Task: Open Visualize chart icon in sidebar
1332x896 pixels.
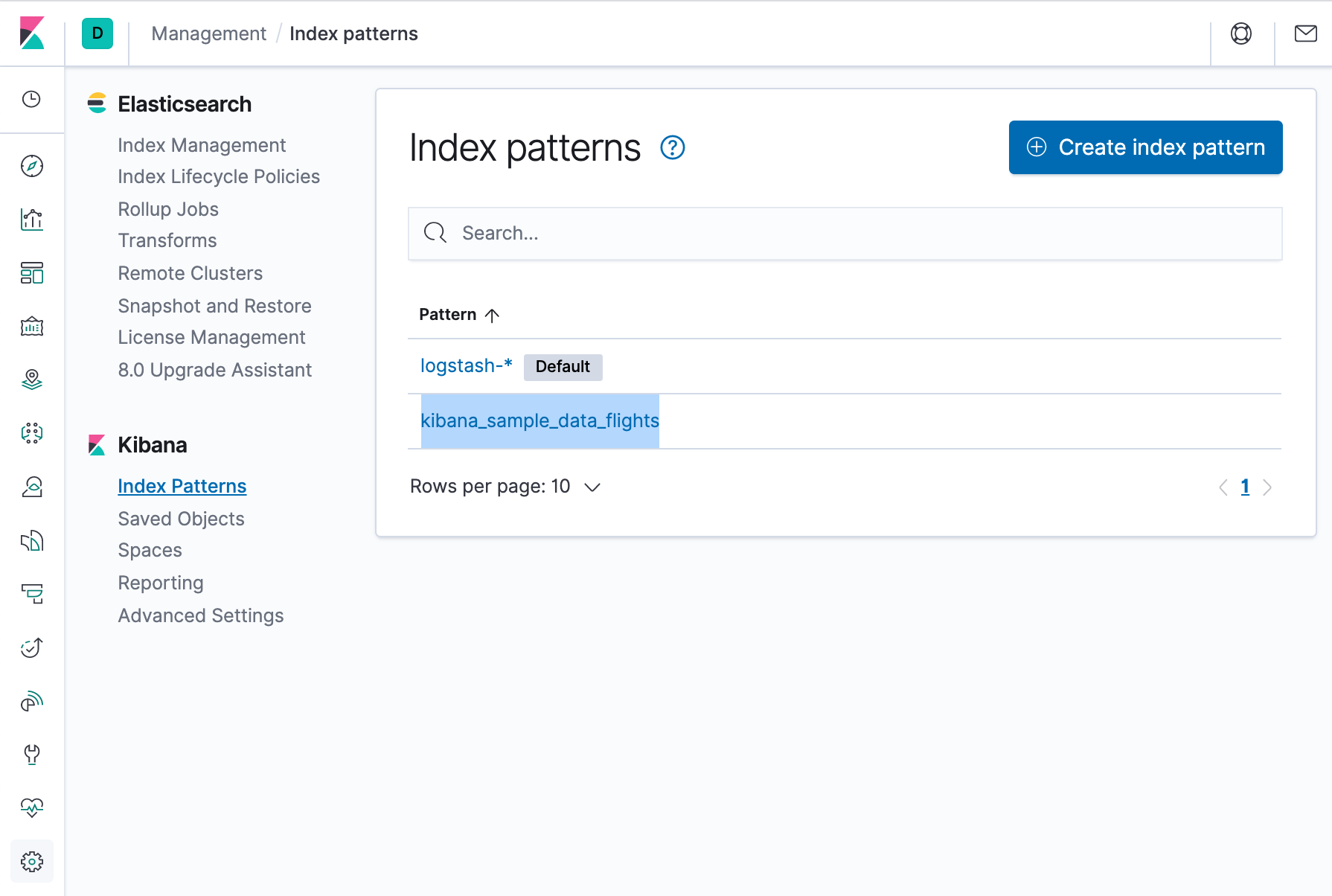Action: coord(32,220)
